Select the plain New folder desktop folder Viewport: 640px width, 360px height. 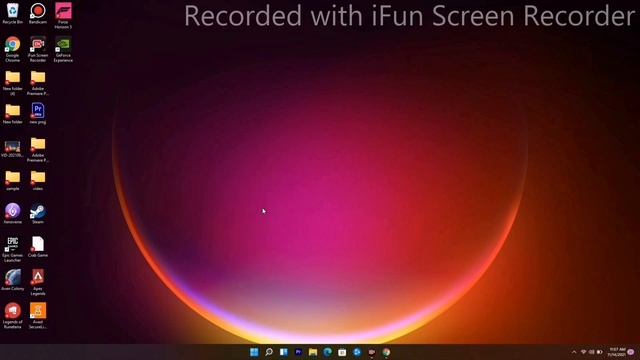click(x=13, y=113)
